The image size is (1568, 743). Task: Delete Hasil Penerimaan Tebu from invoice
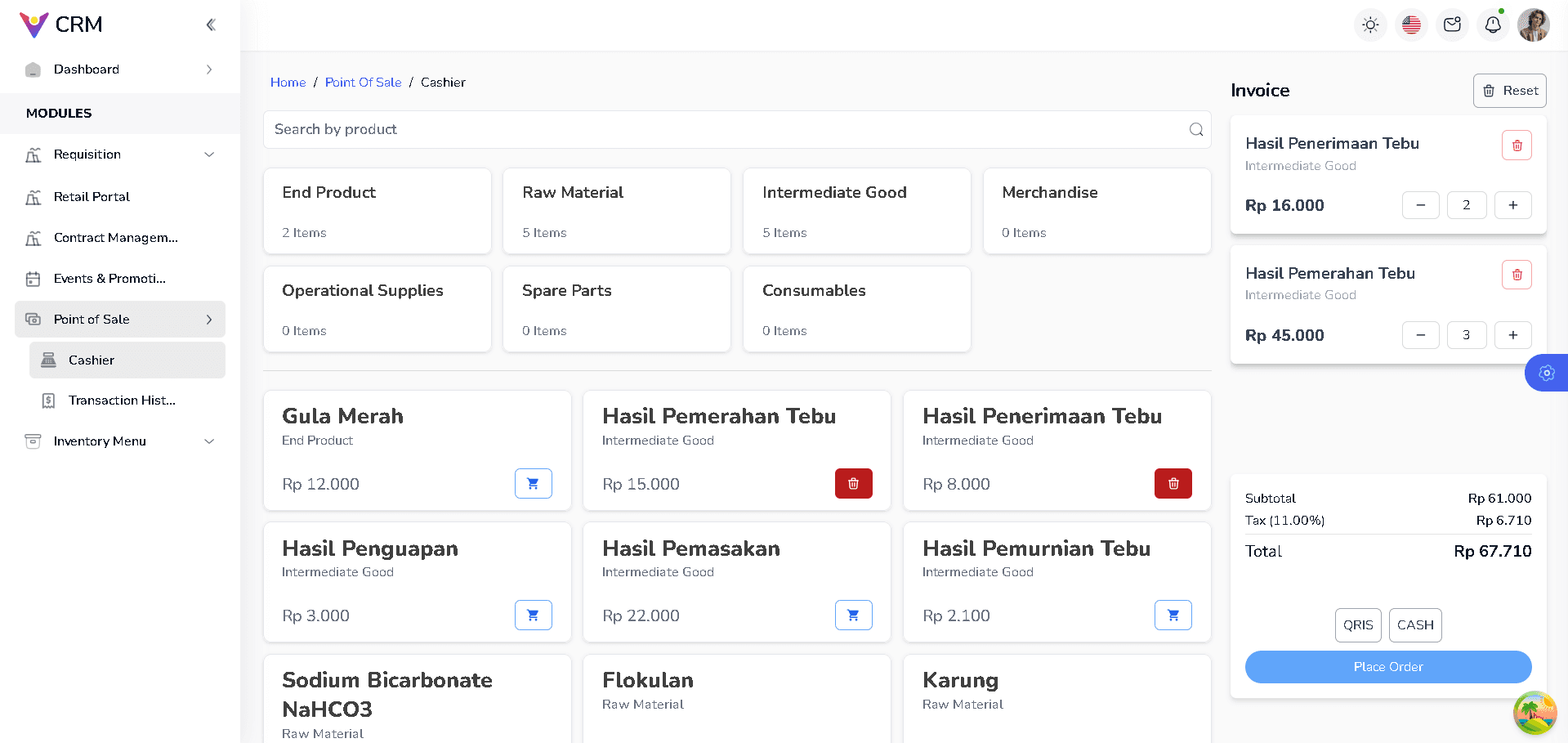point(1517,145)
